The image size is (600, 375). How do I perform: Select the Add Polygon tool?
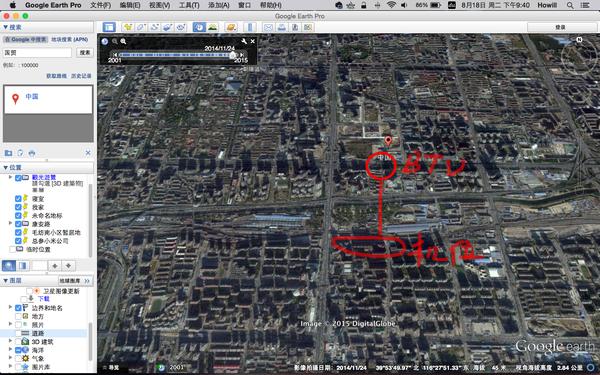141,27
